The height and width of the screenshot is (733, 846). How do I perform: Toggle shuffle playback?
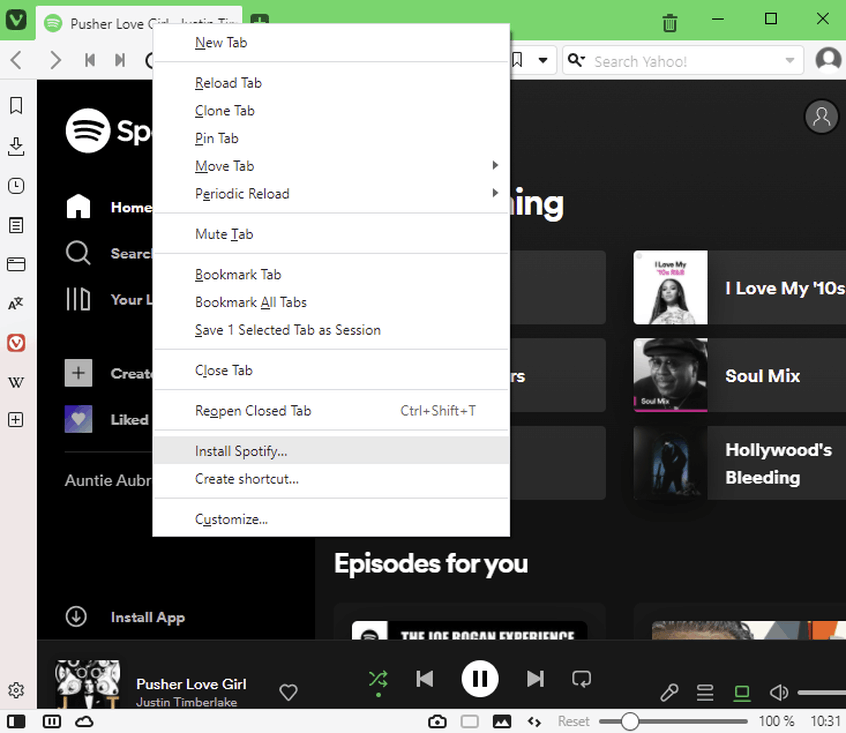[x=378, y=680]
